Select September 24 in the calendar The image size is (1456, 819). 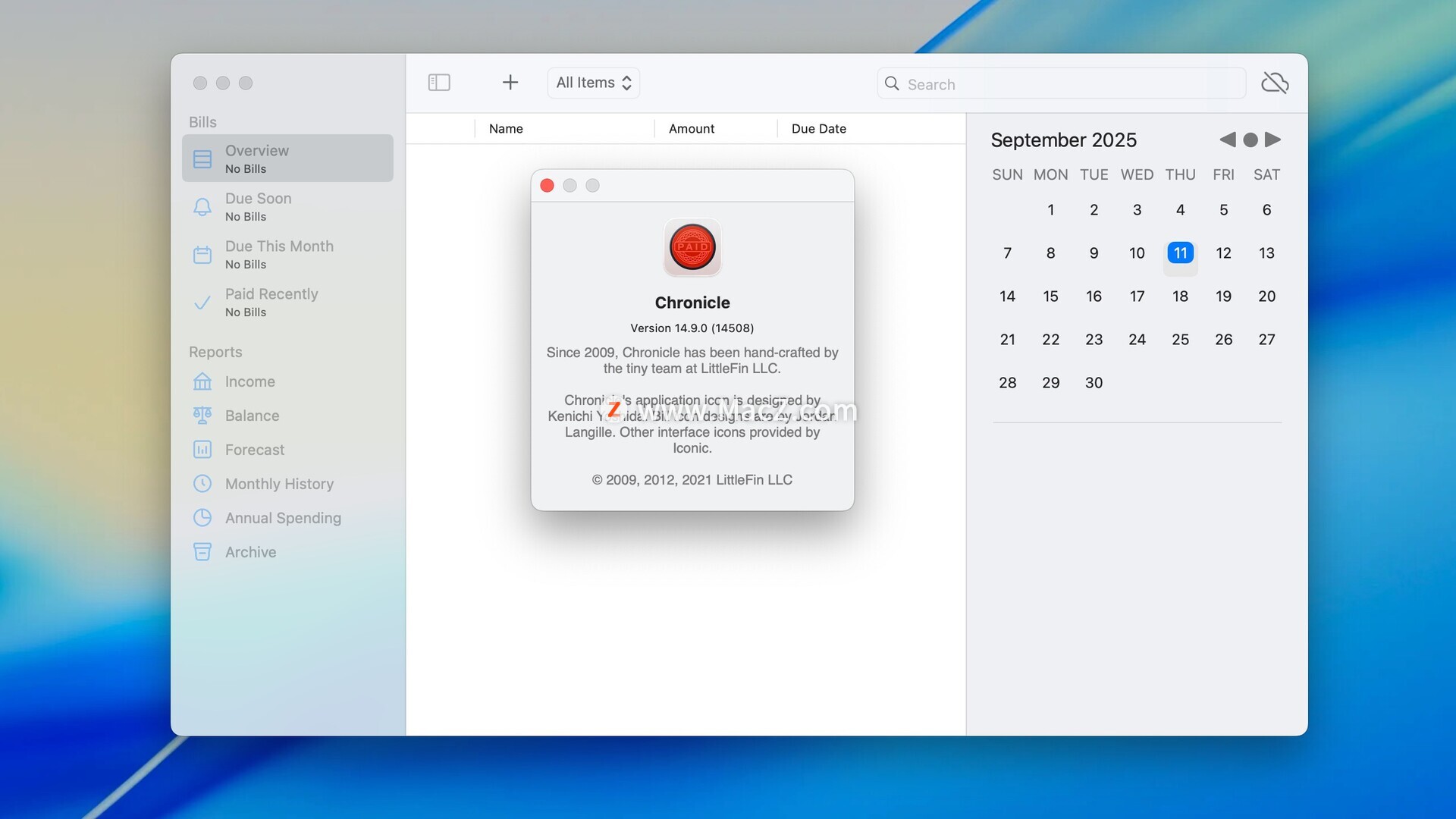coord(1137,340)
